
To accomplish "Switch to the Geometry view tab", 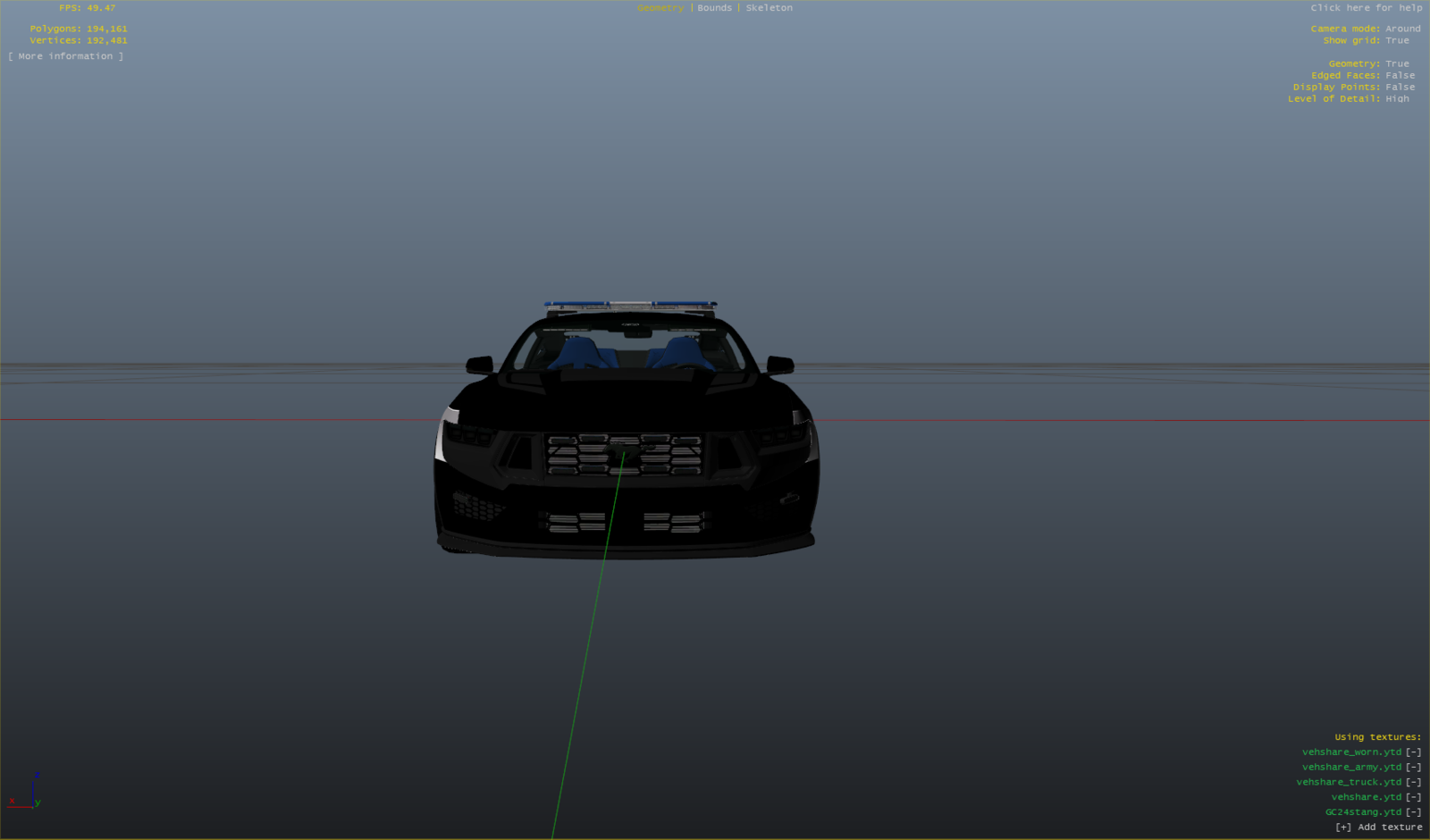I will click(x=660, y=8).
